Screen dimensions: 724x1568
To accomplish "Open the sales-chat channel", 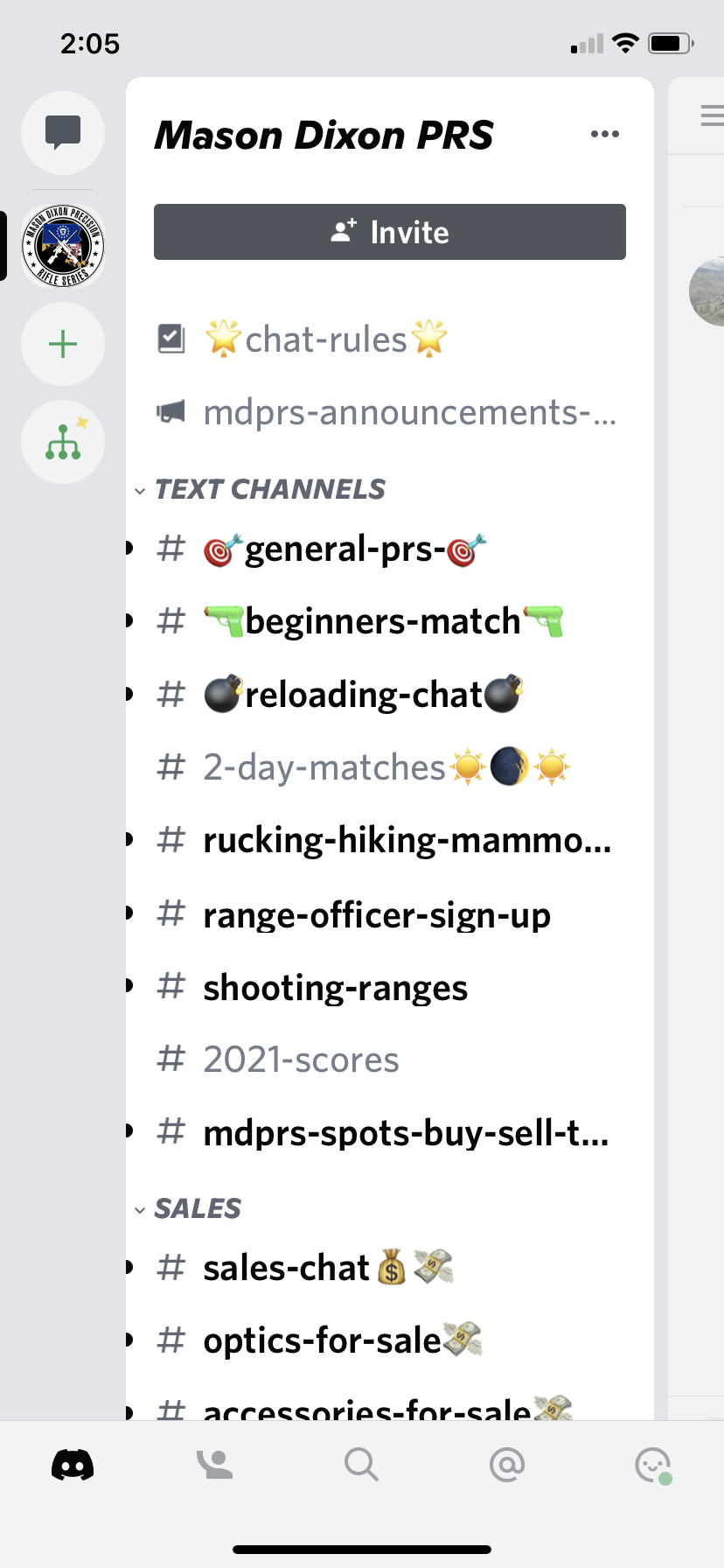I will tap(390, 1268).
